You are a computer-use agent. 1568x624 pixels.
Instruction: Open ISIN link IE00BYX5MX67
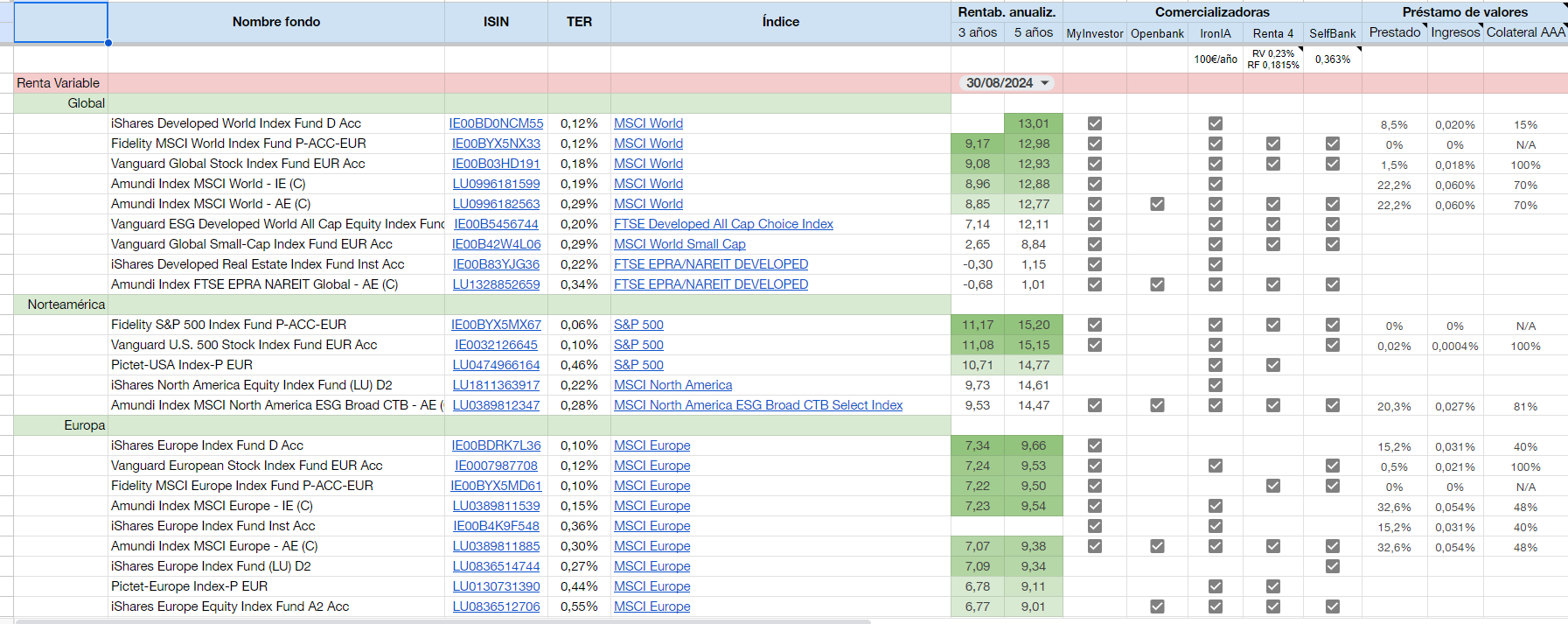click(x=496, y=325)
